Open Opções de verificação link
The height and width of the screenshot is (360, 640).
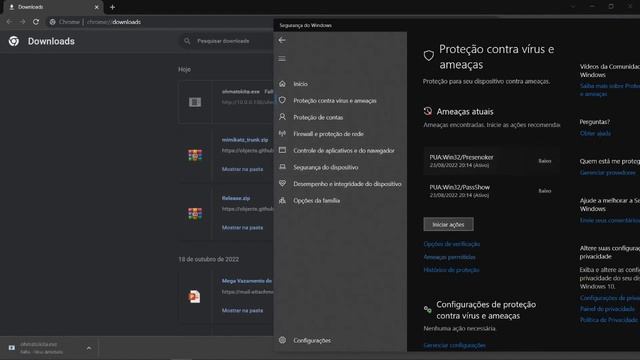451,244
